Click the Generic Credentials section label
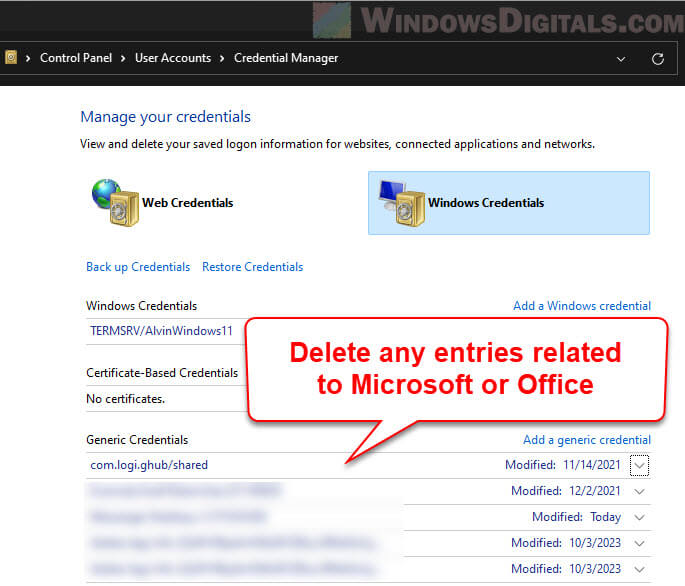Image resolution: width=685 pixels, height=586 pixels. [x=137, y=440]
